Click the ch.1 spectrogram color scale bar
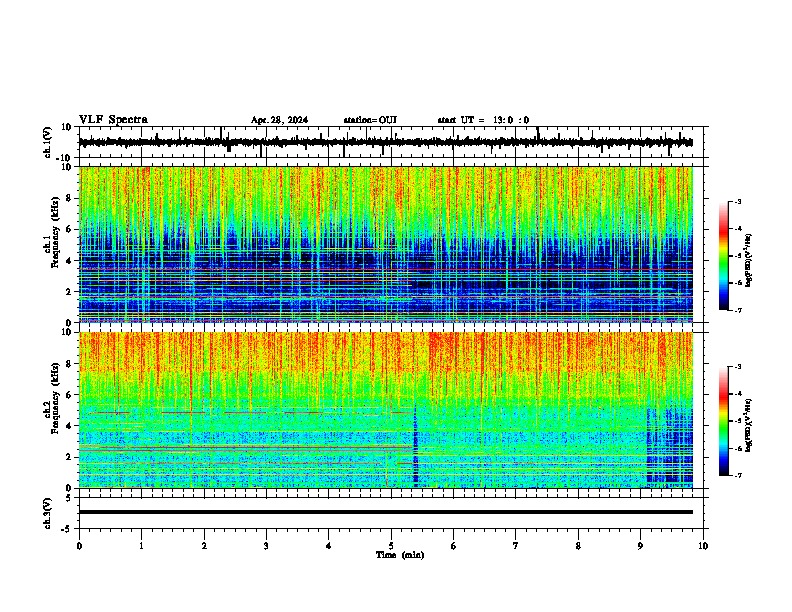Image resolution: width=792 pixels, height=612 pixels. coord(724,256)
